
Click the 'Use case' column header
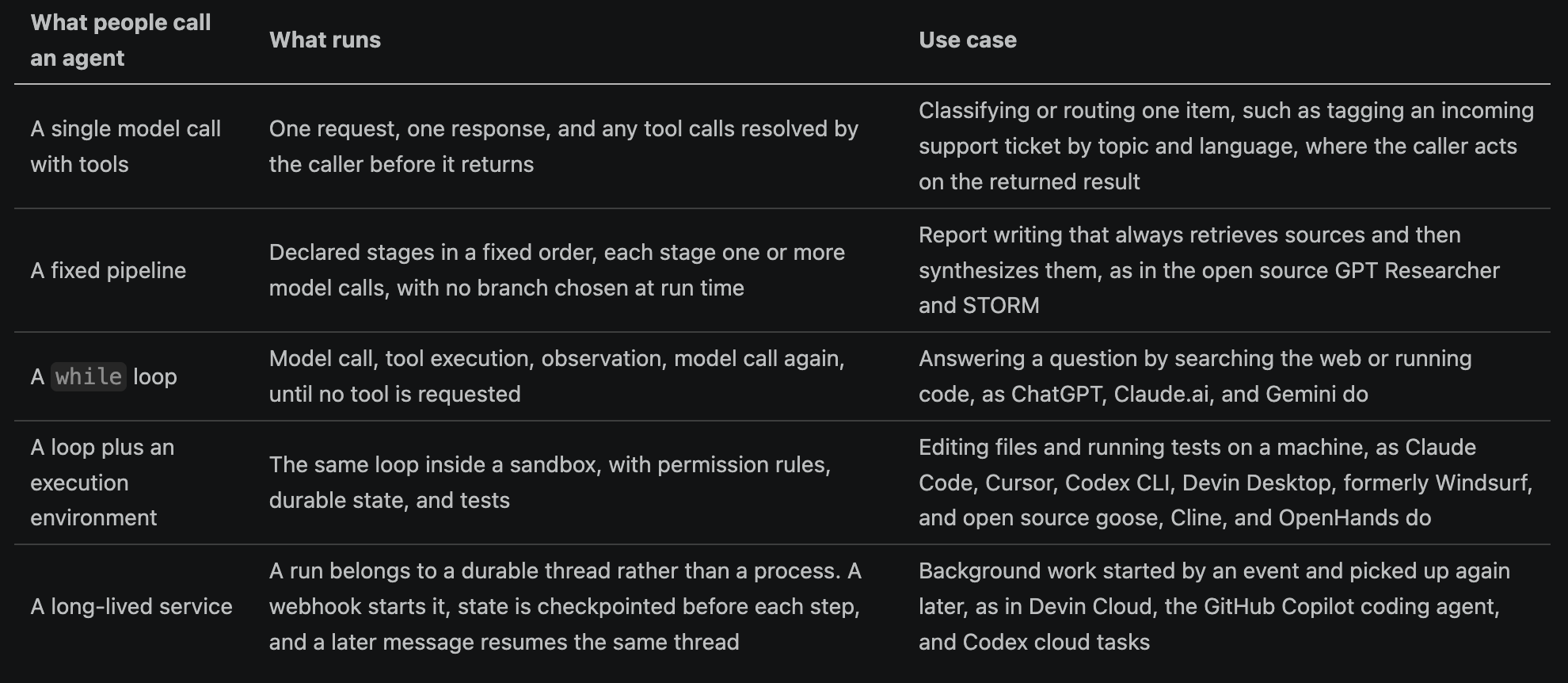click(967, 40)
